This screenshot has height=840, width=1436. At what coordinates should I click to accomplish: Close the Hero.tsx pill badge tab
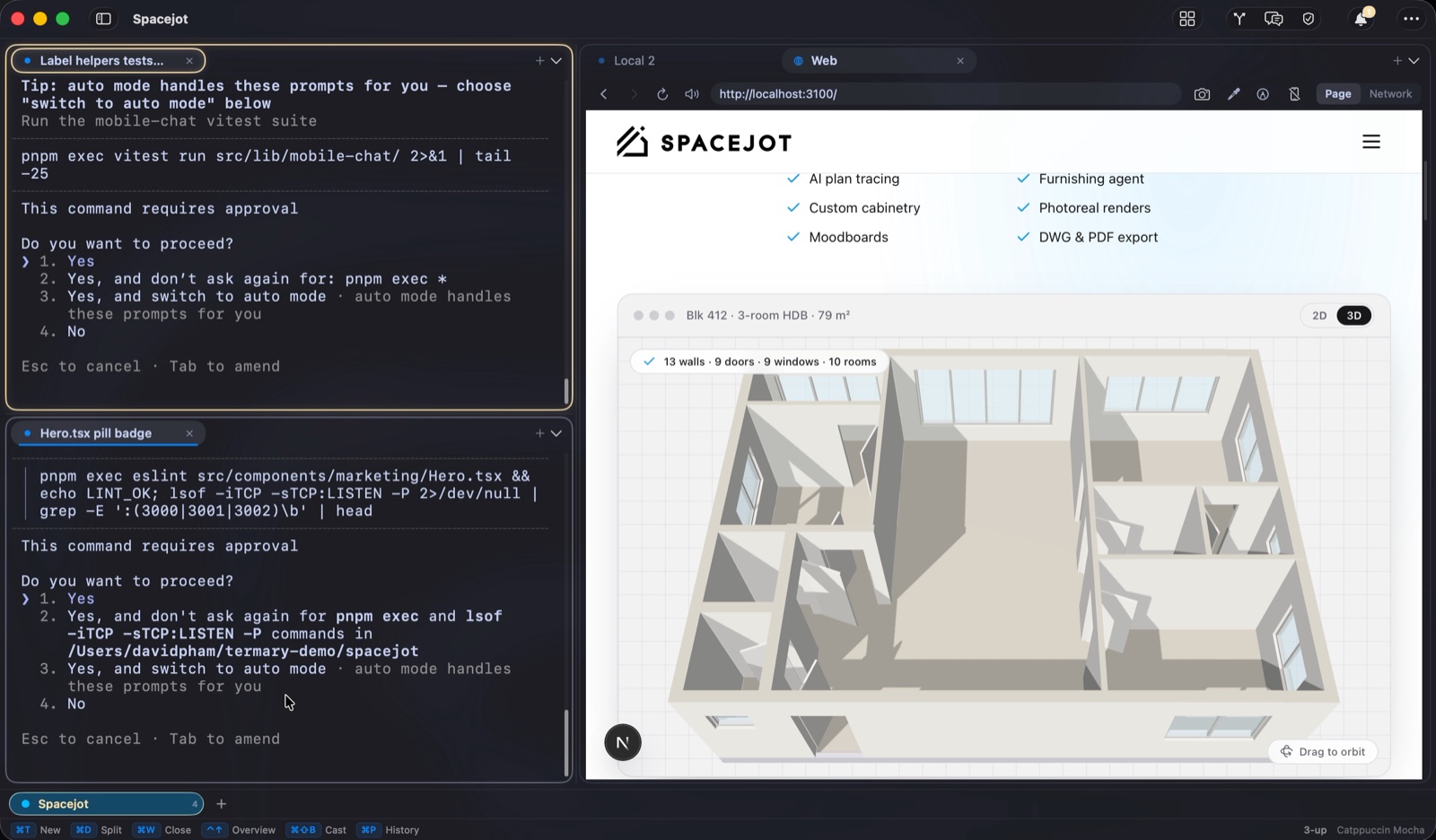[x=189, y=433]
